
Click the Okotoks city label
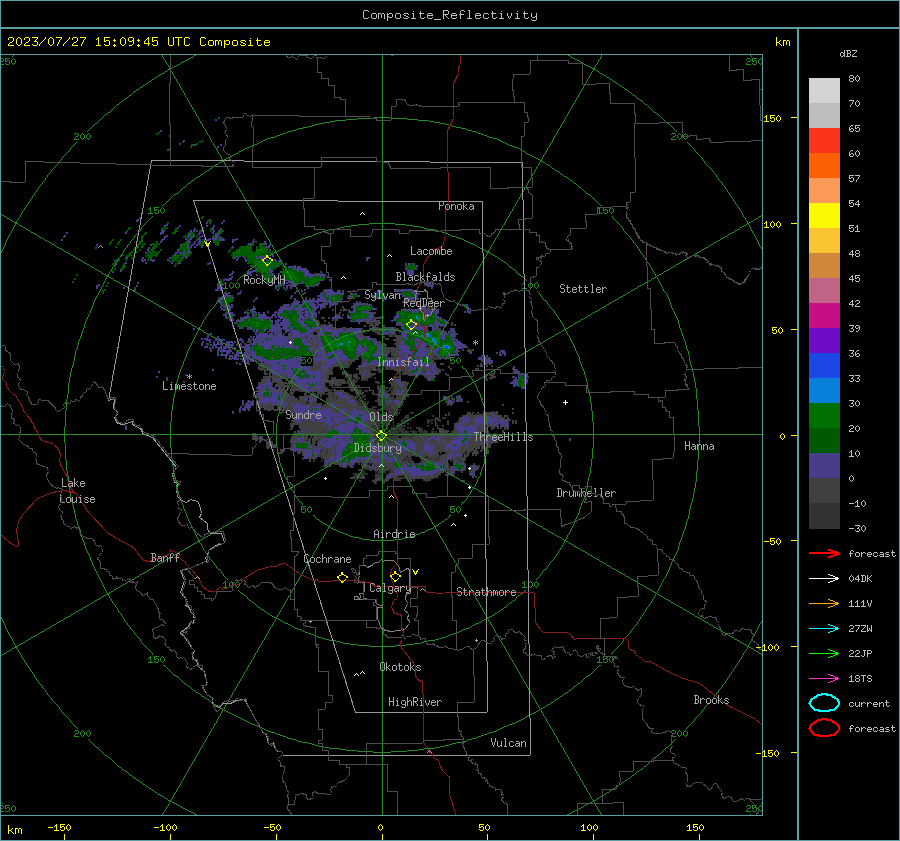(x=400, y=667)
